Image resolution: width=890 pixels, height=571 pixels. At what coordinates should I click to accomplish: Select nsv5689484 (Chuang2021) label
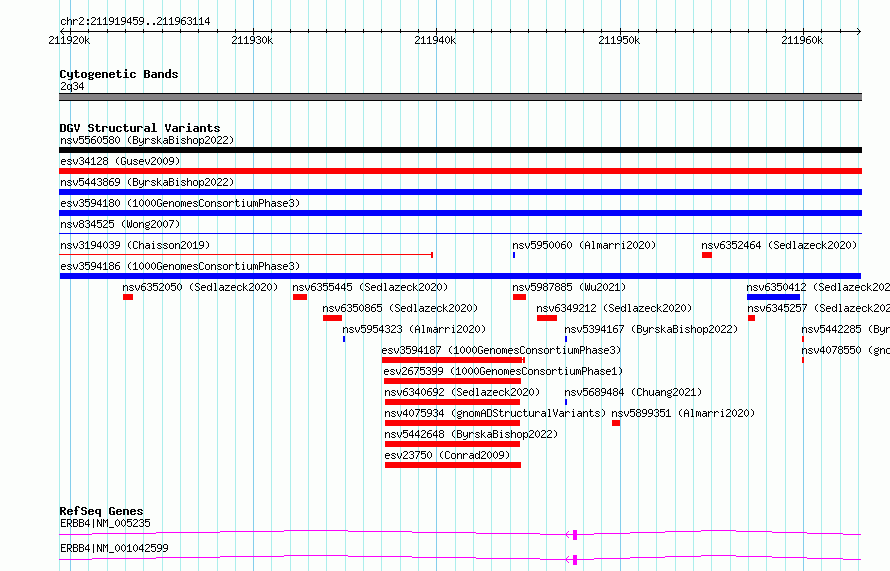tap(633, 392)
